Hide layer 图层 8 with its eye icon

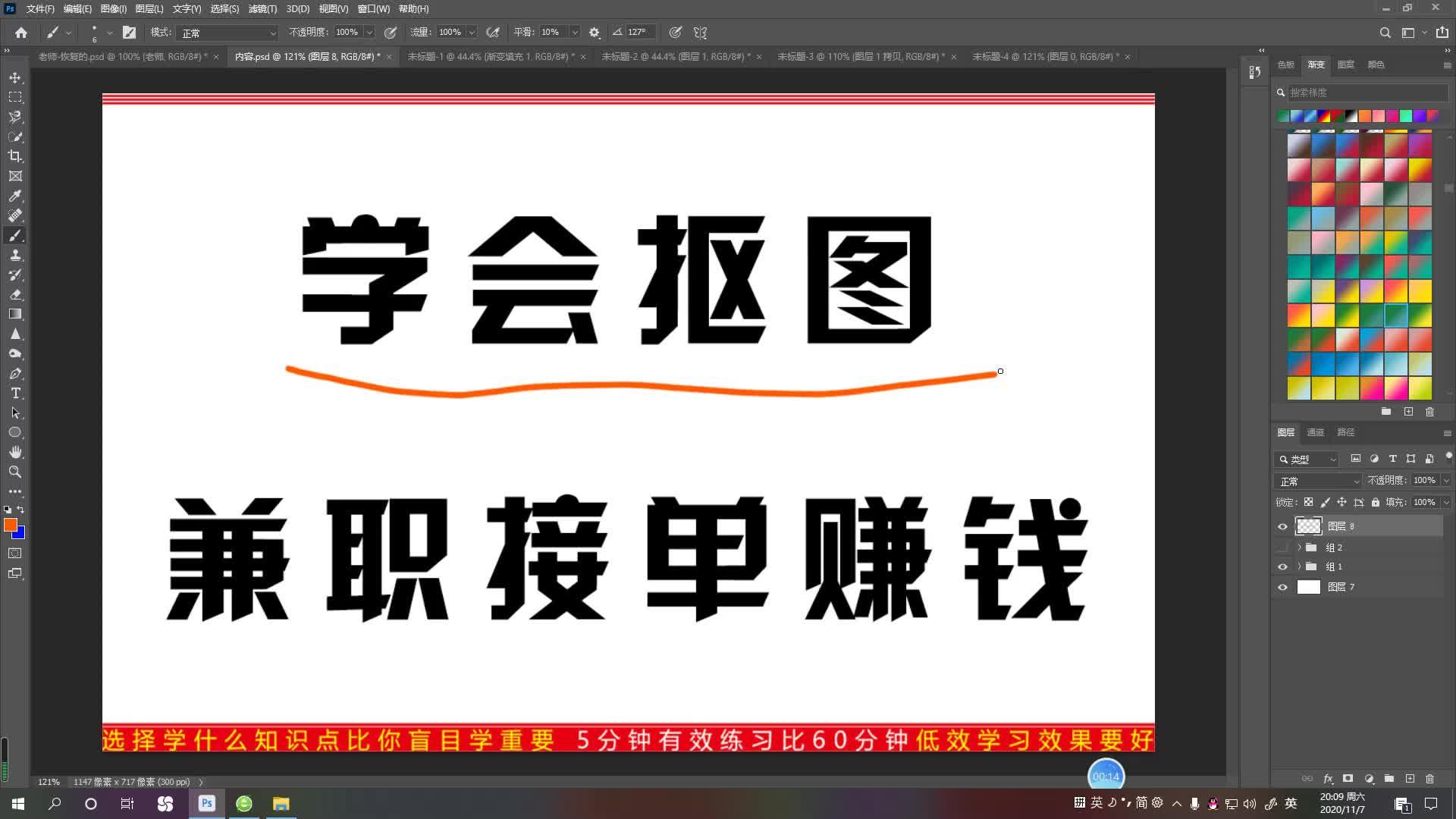1282,526
